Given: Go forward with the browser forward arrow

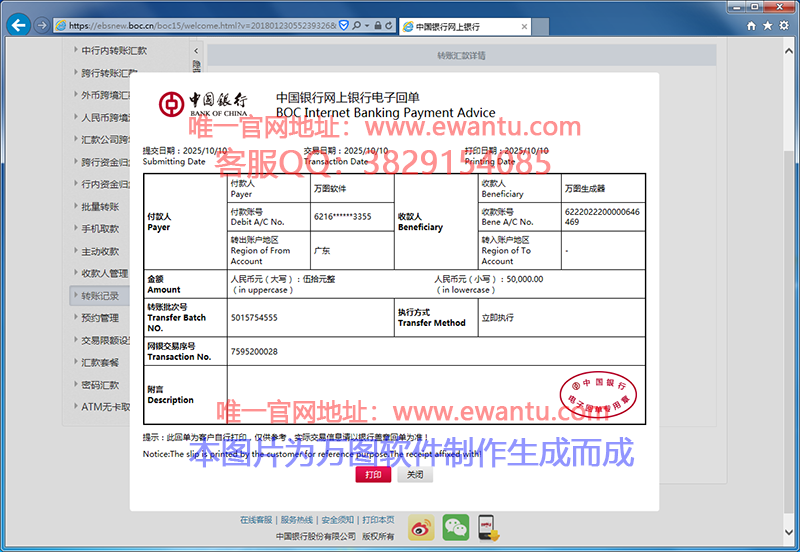Looking at the screenshot, I should tap(42, 25).
